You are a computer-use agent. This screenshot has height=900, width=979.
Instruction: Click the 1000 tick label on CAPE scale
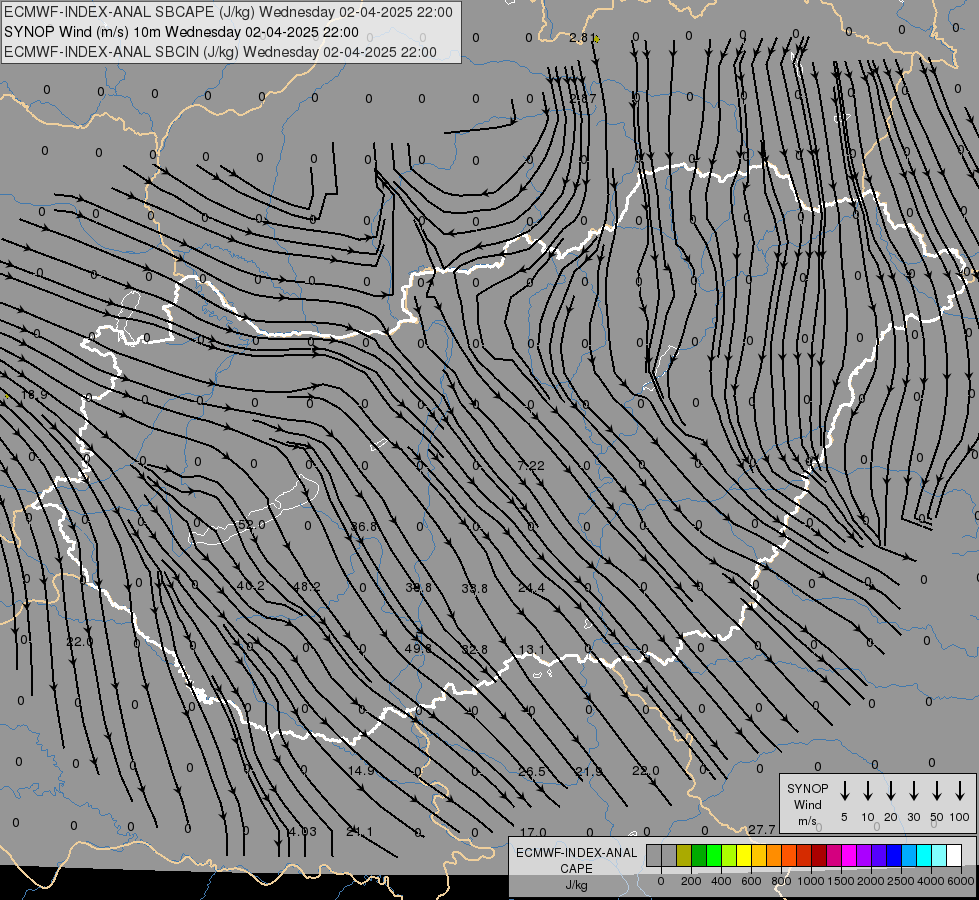[810, 881]
